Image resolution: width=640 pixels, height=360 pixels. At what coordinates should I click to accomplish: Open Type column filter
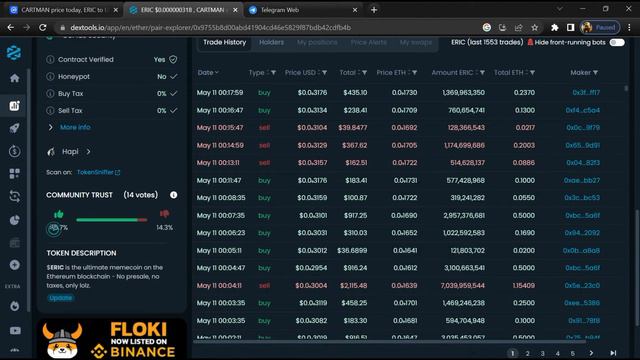pyautogui.click(x=273, y=73)
